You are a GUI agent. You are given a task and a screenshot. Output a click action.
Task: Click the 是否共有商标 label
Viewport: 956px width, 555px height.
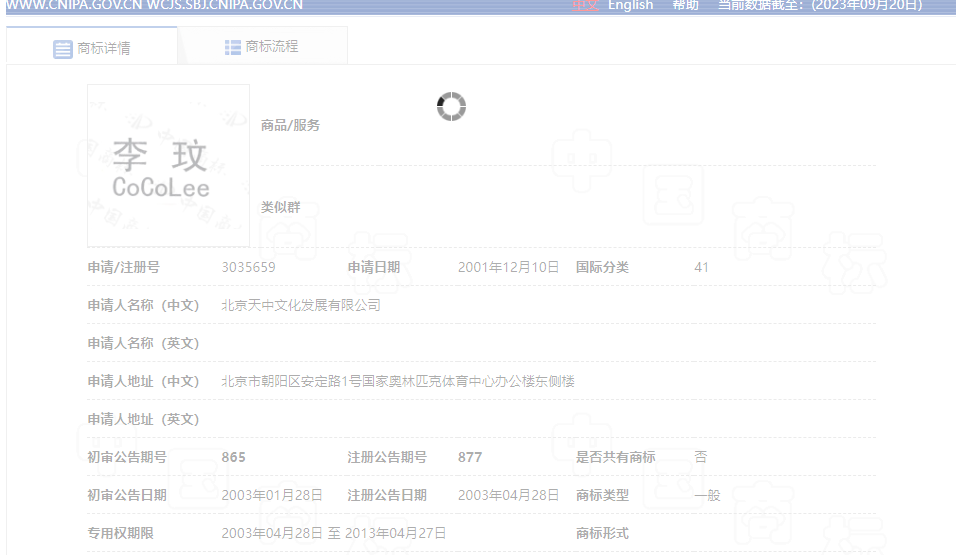coord(616,457)
